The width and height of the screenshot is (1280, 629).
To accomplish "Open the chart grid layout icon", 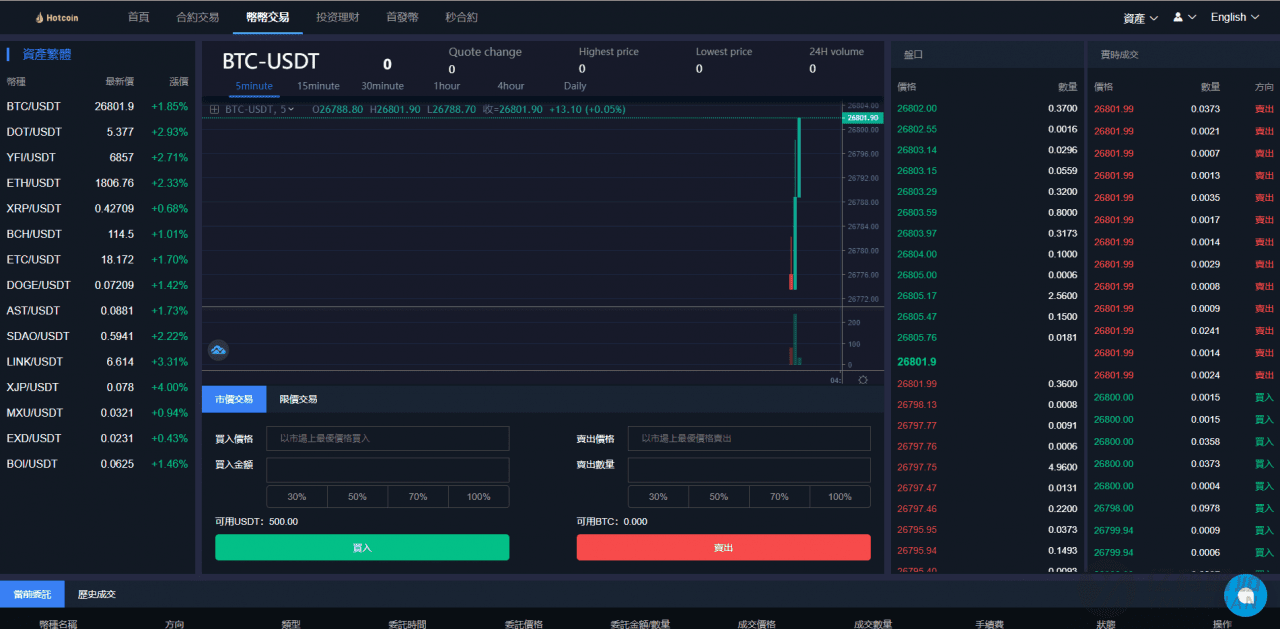I will pyautogui.click(x=215, y=109).
